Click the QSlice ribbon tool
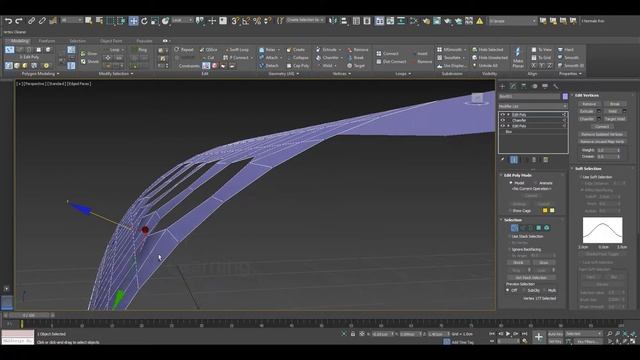 pyautogui.click(x=208, y=50)
